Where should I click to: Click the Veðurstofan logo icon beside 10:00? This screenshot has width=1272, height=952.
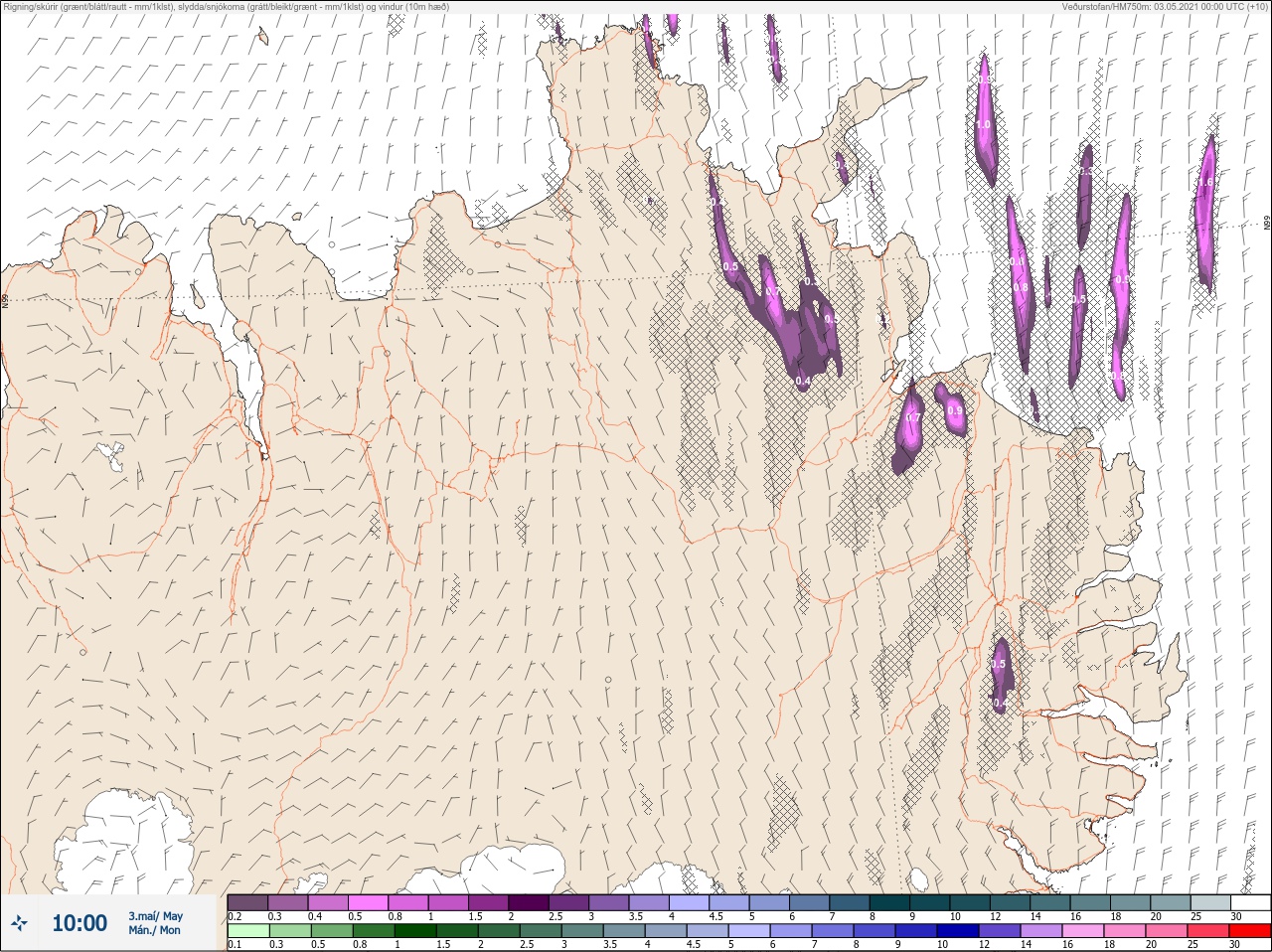pos(20,924)
